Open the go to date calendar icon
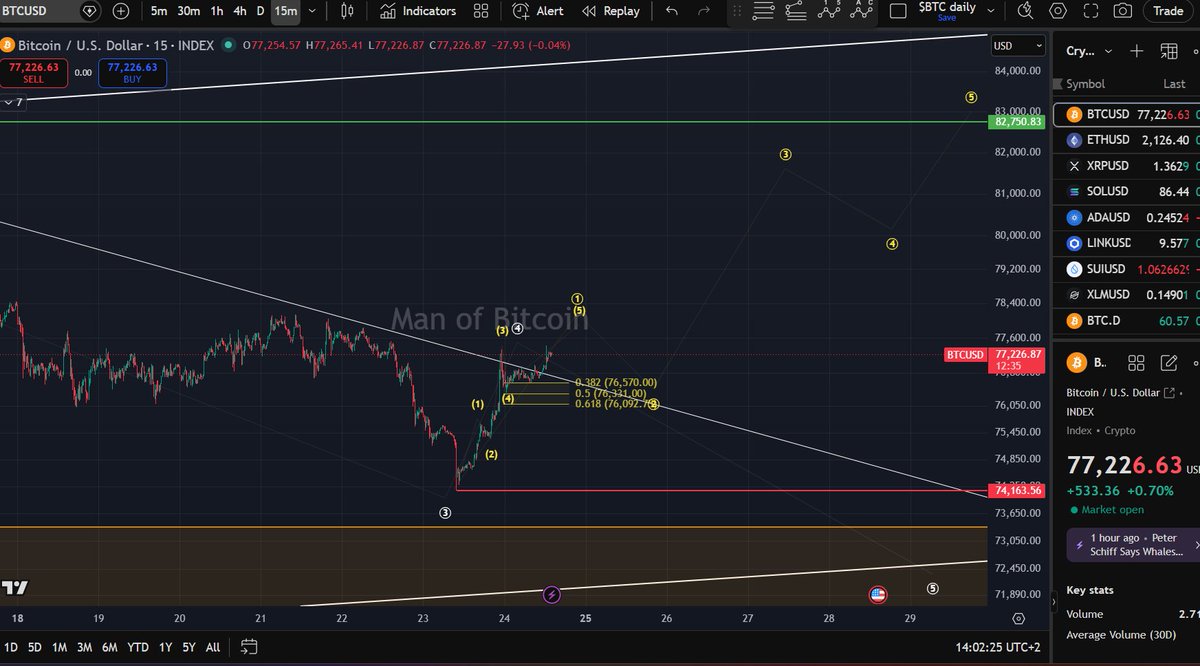 tap(249, 647)
